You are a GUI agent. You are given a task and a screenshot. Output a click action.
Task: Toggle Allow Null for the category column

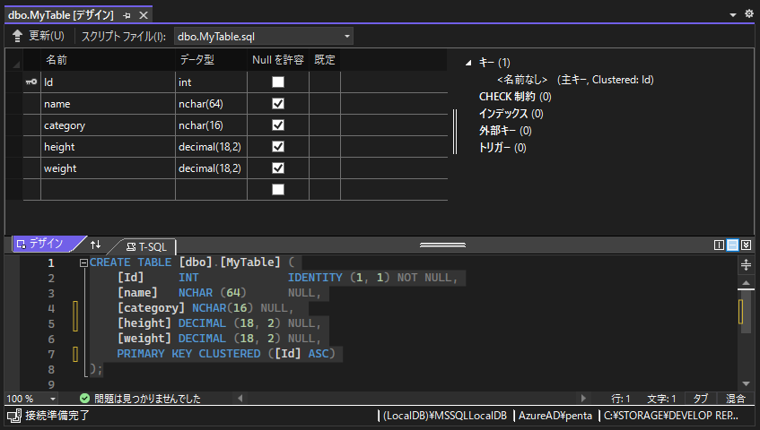[278, 125]
